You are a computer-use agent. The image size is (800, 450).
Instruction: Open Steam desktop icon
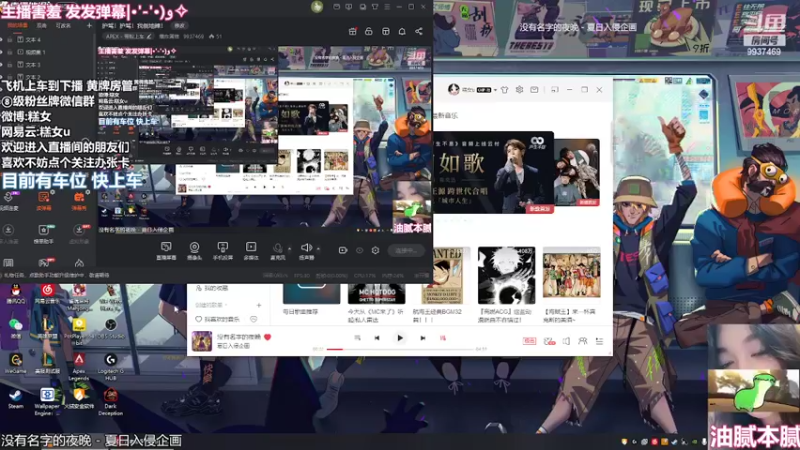(15, 399)
